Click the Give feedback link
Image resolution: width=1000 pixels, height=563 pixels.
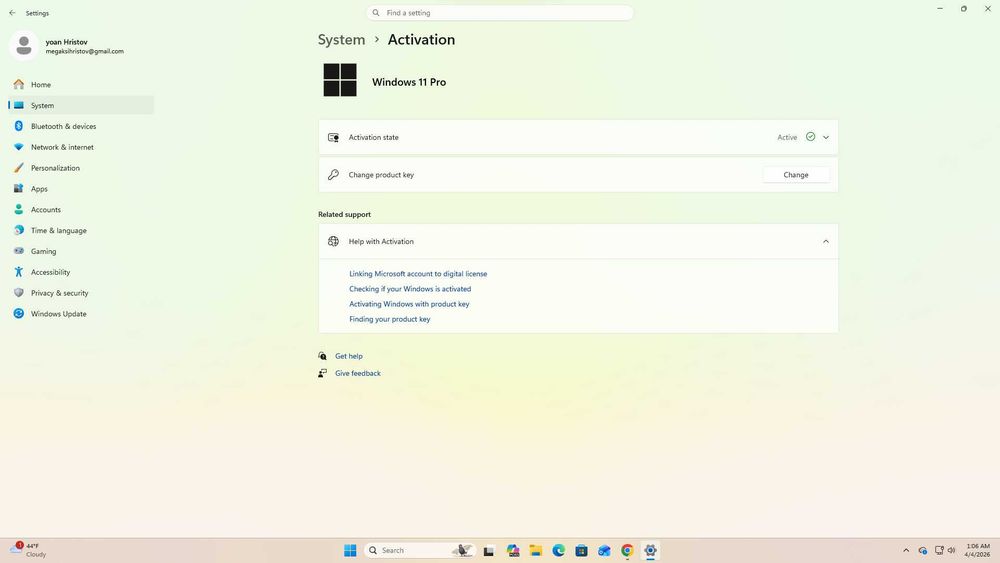358,374
